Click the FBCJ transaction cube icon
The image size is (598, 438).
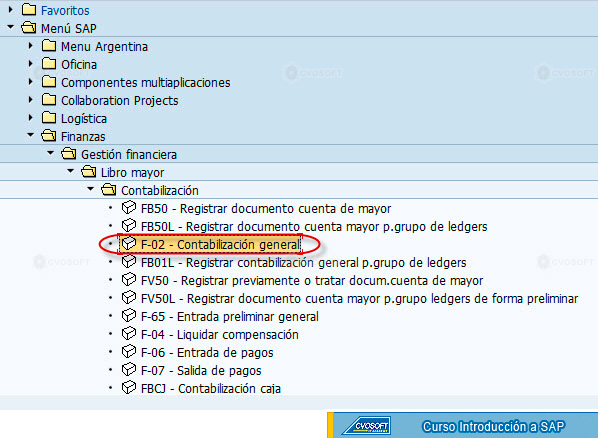click(x=129, y=388)
